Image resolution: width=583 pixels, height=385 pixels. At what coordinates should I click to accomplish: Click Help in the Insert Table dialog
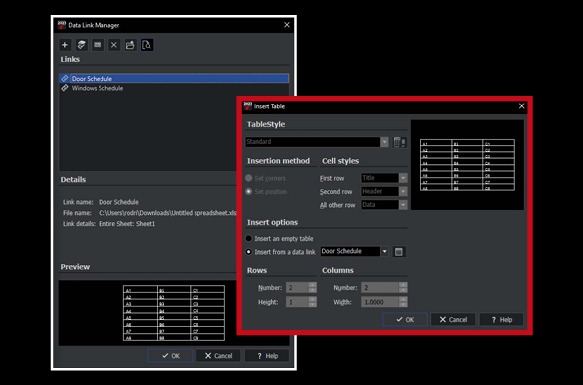(x=501, y=320)
